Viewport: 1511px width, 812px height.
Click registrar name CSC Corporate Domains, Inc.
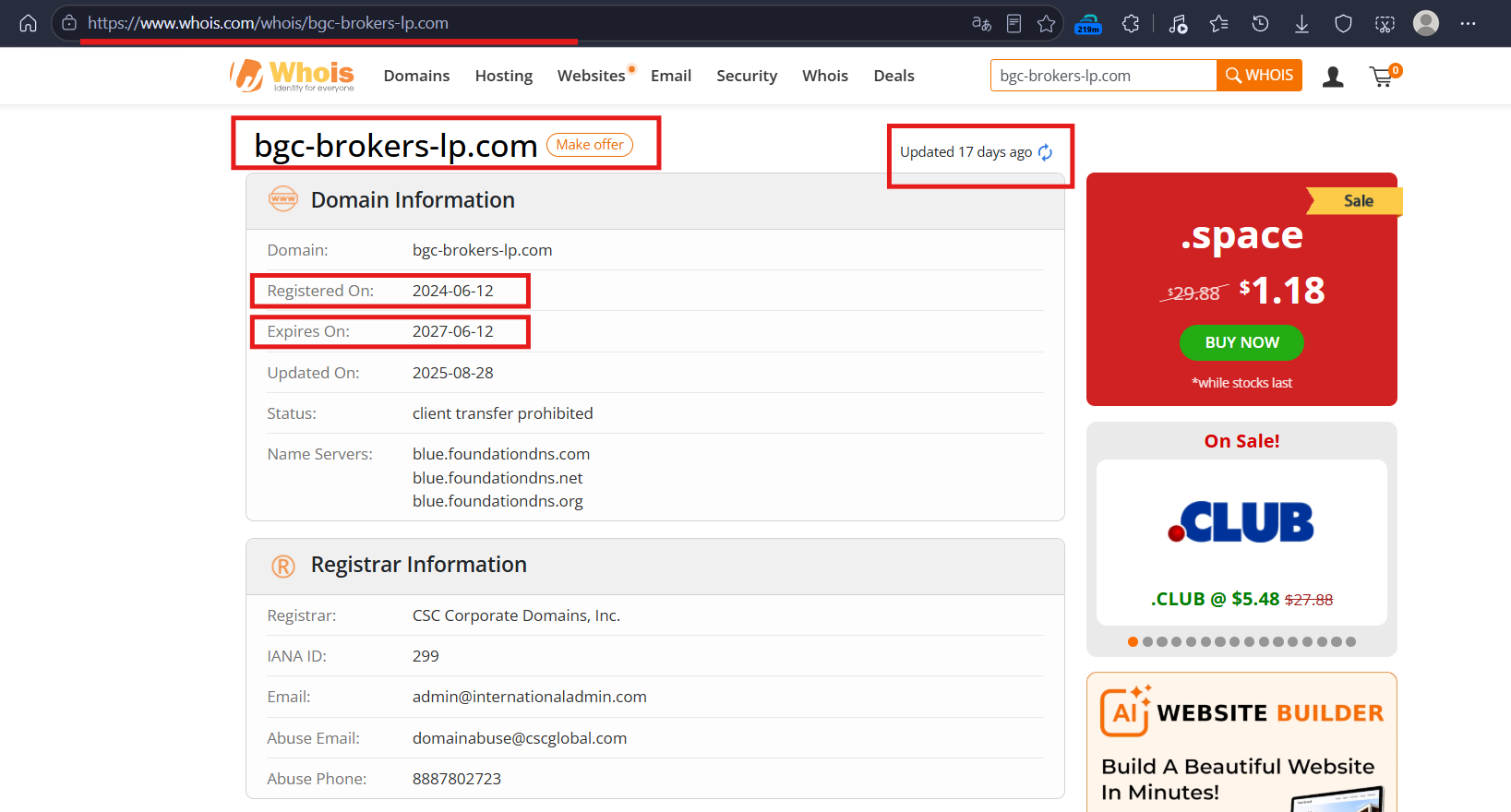pyautogui.click(x=516, y=615)
